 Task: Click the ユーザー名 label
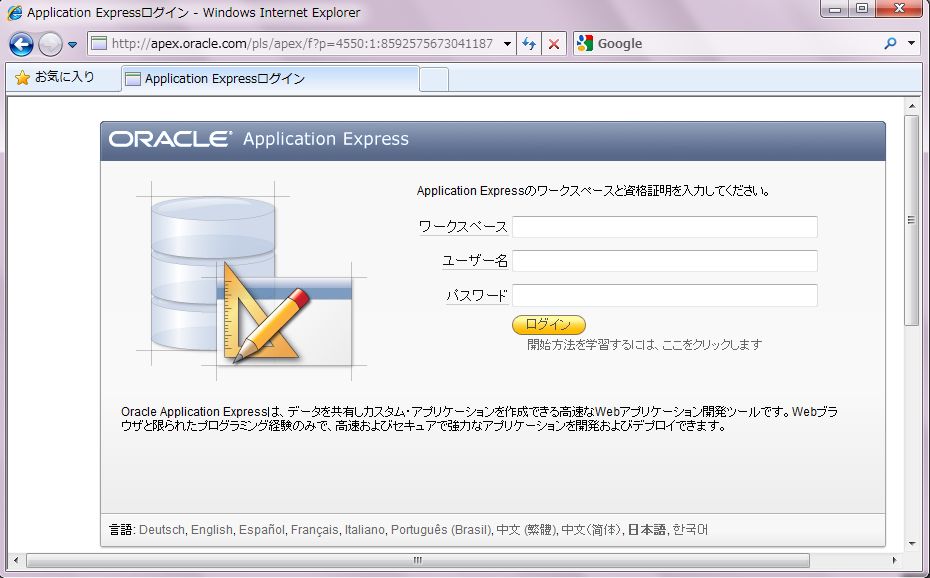474,261
